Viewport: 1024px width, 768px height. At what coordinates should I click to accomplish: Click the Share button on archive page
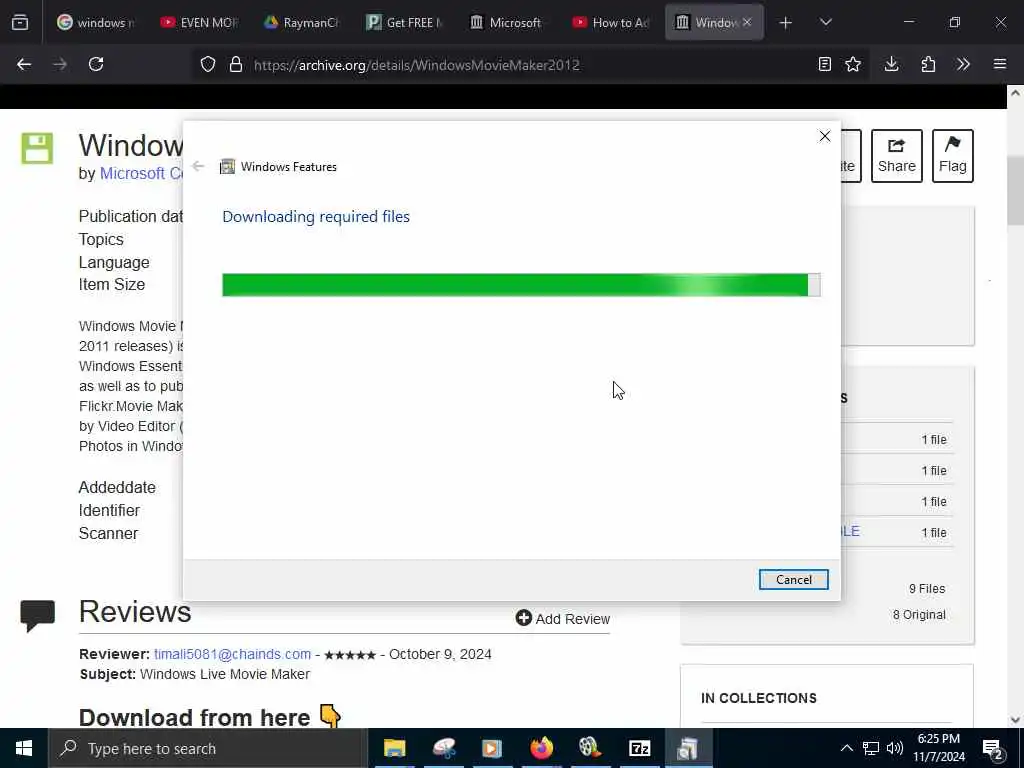[x=897, y=156]
